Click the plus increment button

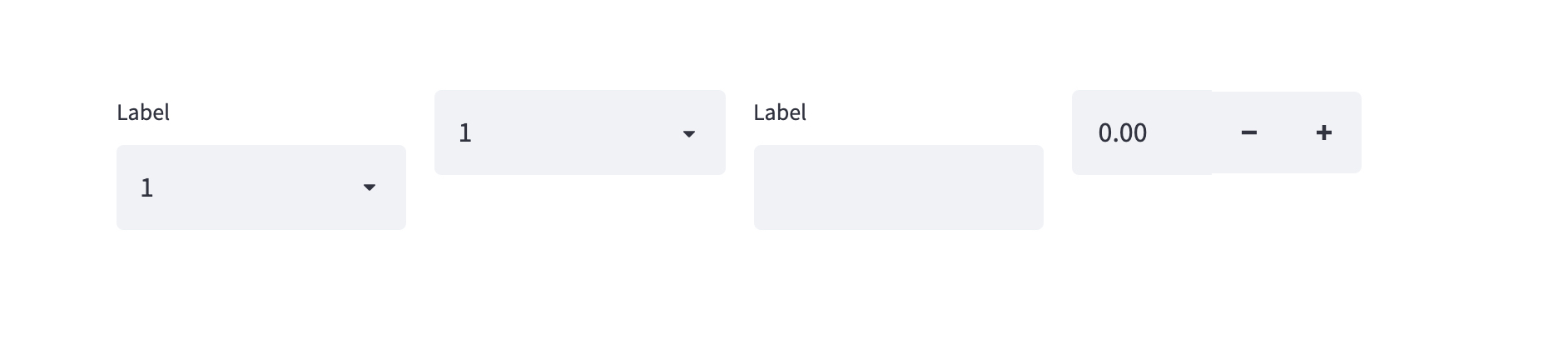click(1323, 132)
